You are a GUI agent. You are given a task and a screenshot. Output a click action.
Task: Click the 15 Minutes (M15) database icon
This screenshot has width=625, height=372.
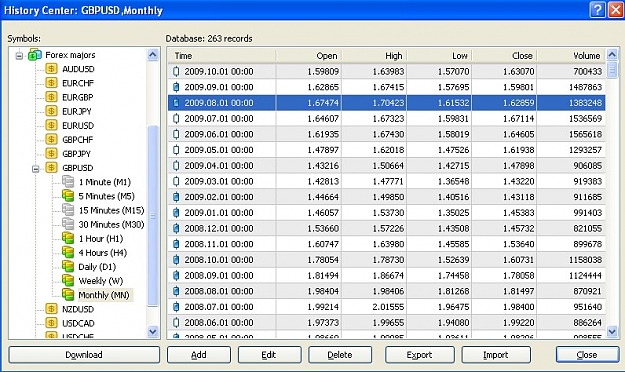[x=68, y=210]
